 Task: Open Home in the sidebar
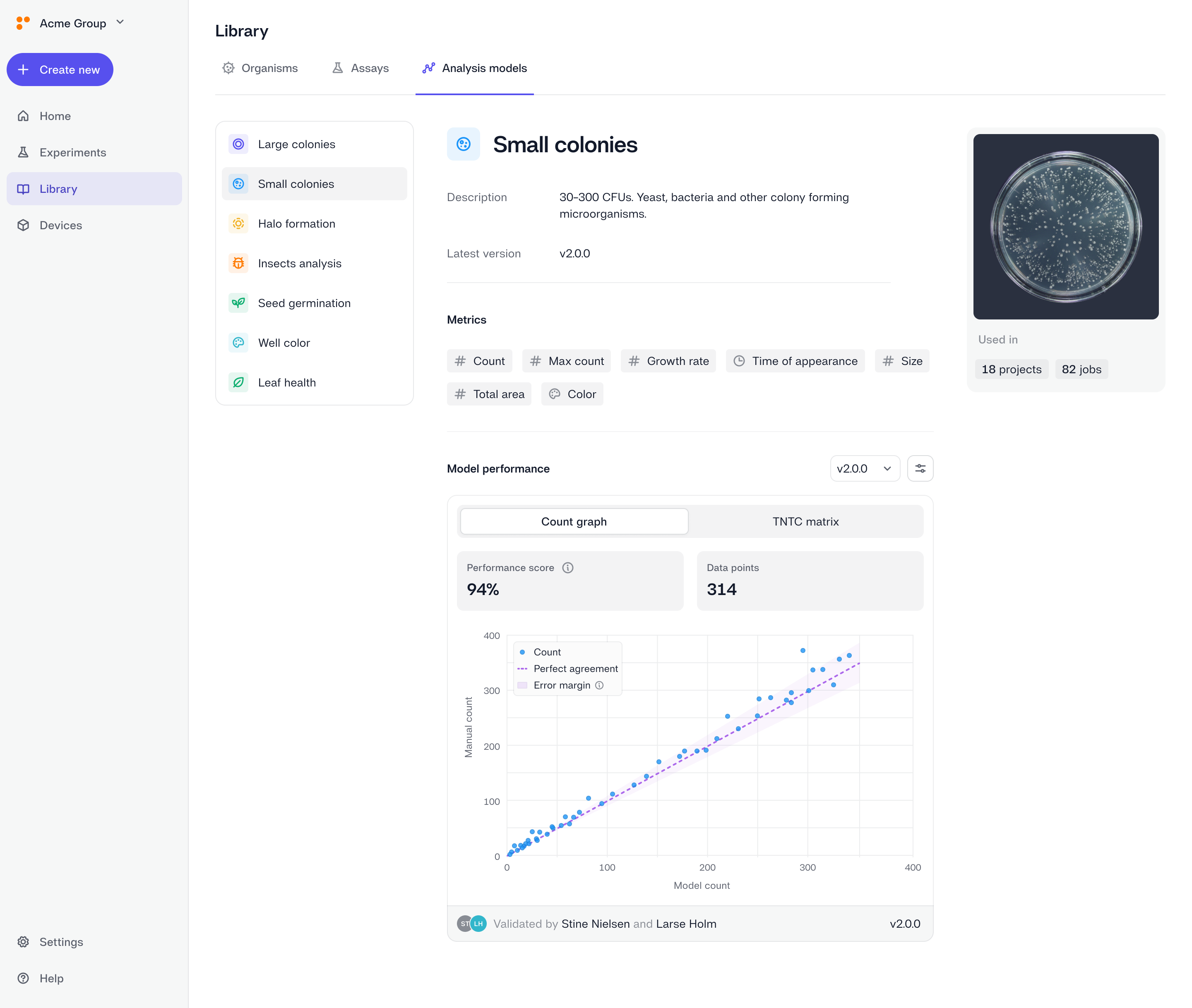point(94,116)
